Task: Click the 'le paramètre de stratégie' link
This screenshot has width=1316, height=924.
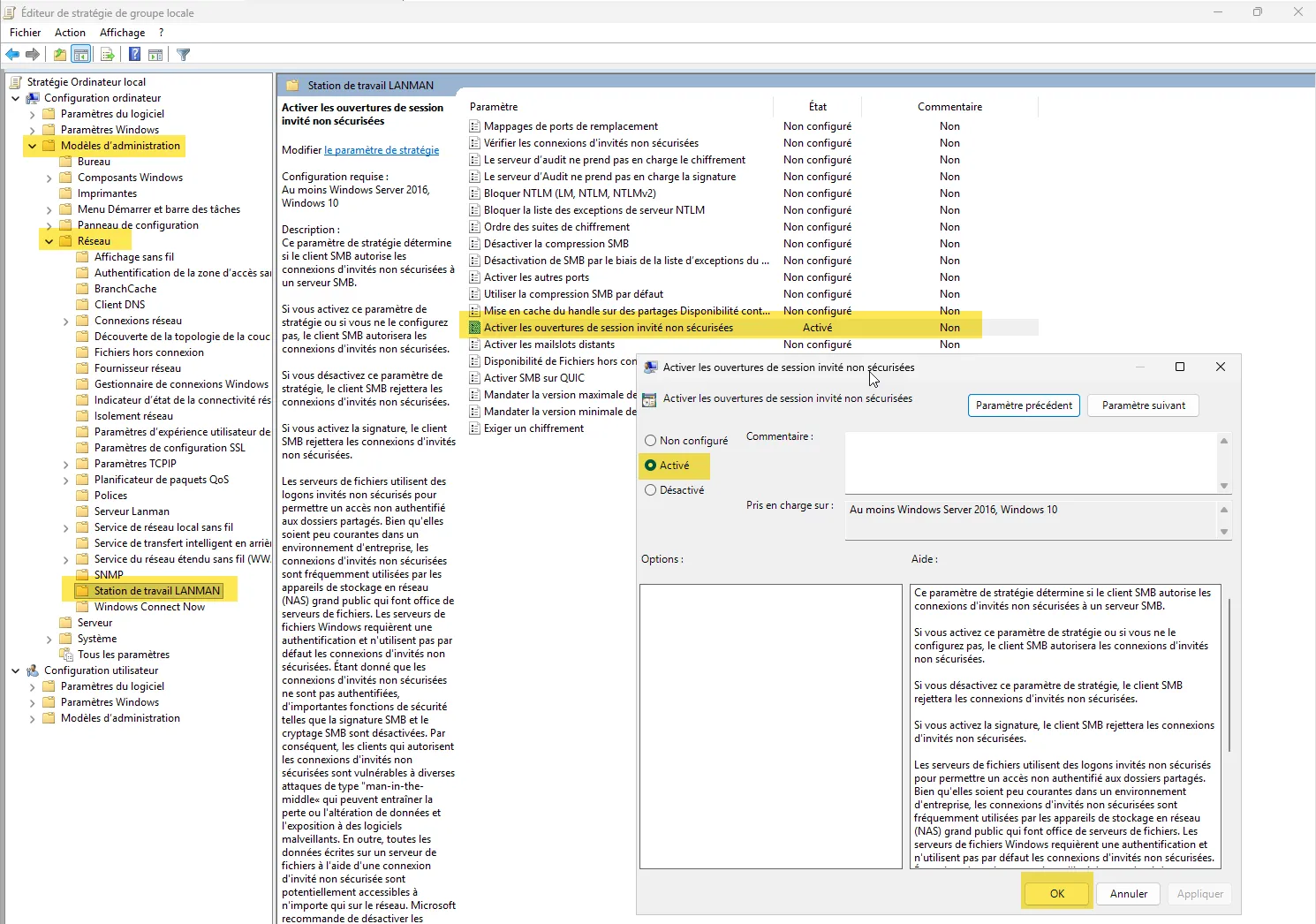Action: tap(382, 150)
